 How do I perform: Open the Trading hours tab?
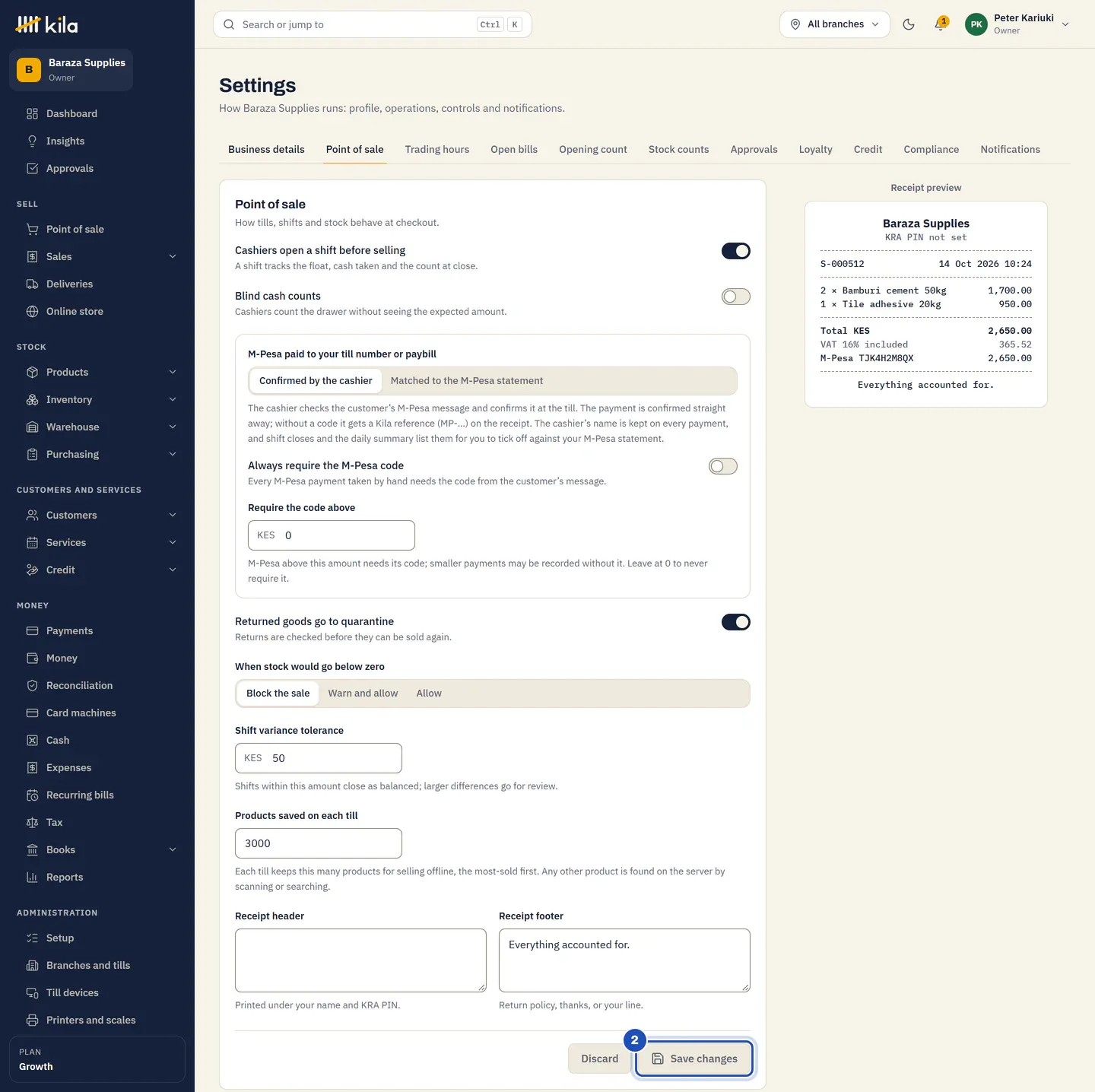(437, 150)
